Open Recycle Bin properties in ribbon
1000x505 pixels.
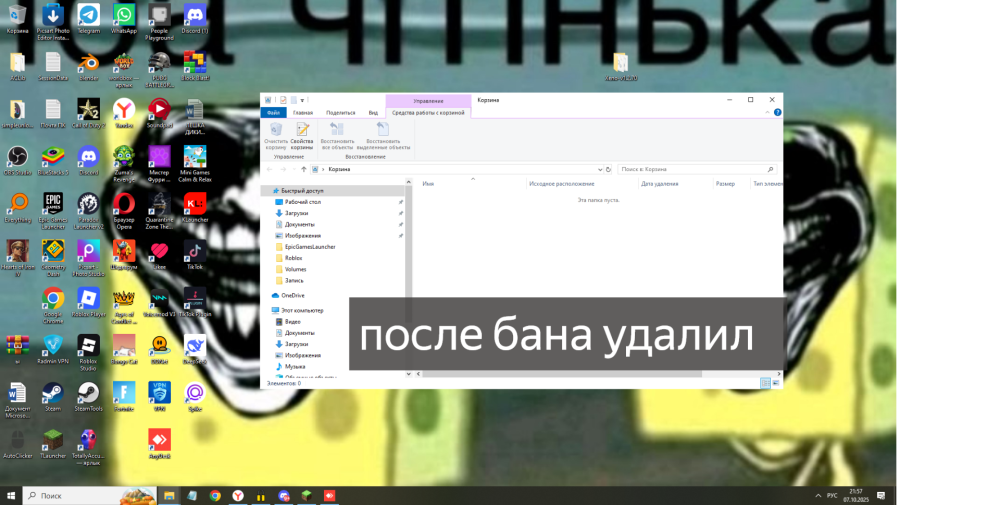302,136
